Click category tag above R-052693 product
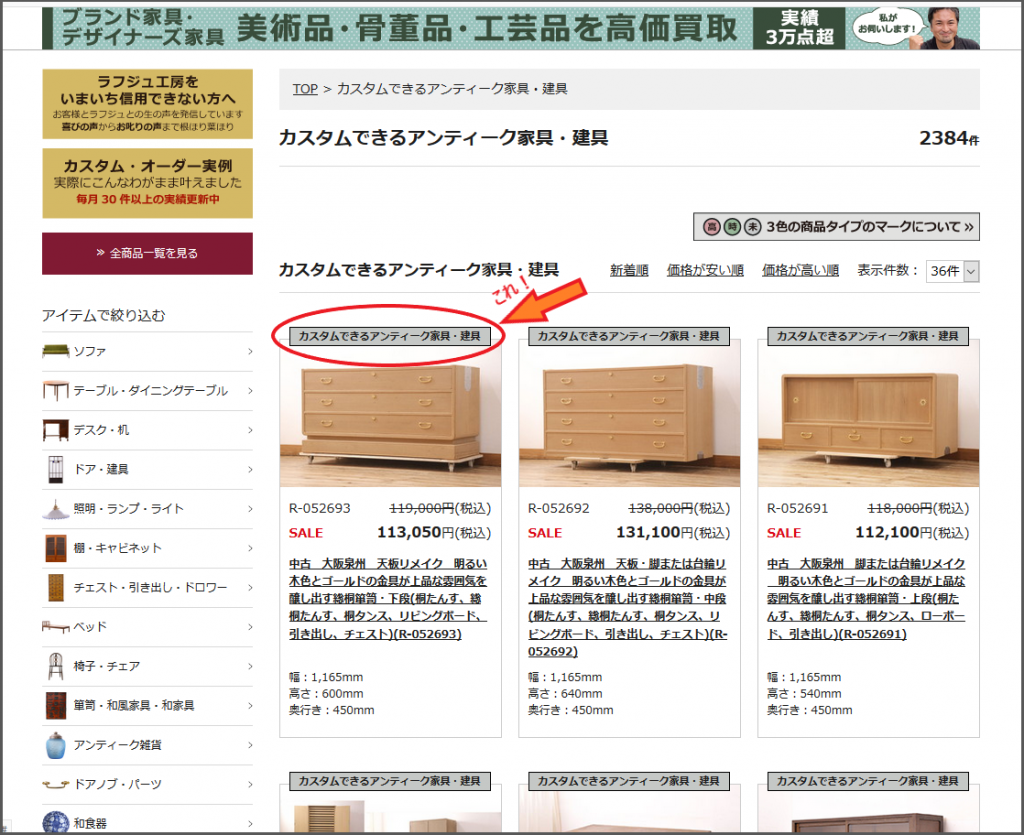 click(389, 336)
